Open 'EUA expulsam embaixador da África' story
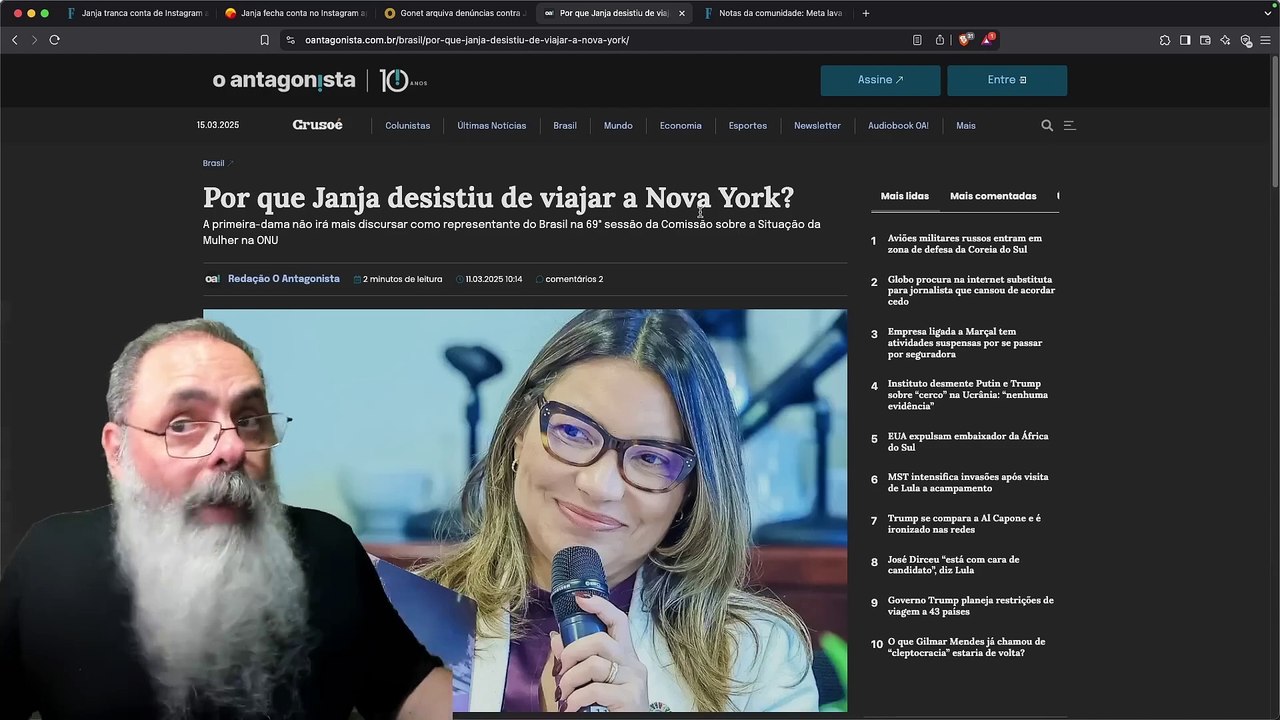 [967, 442]
